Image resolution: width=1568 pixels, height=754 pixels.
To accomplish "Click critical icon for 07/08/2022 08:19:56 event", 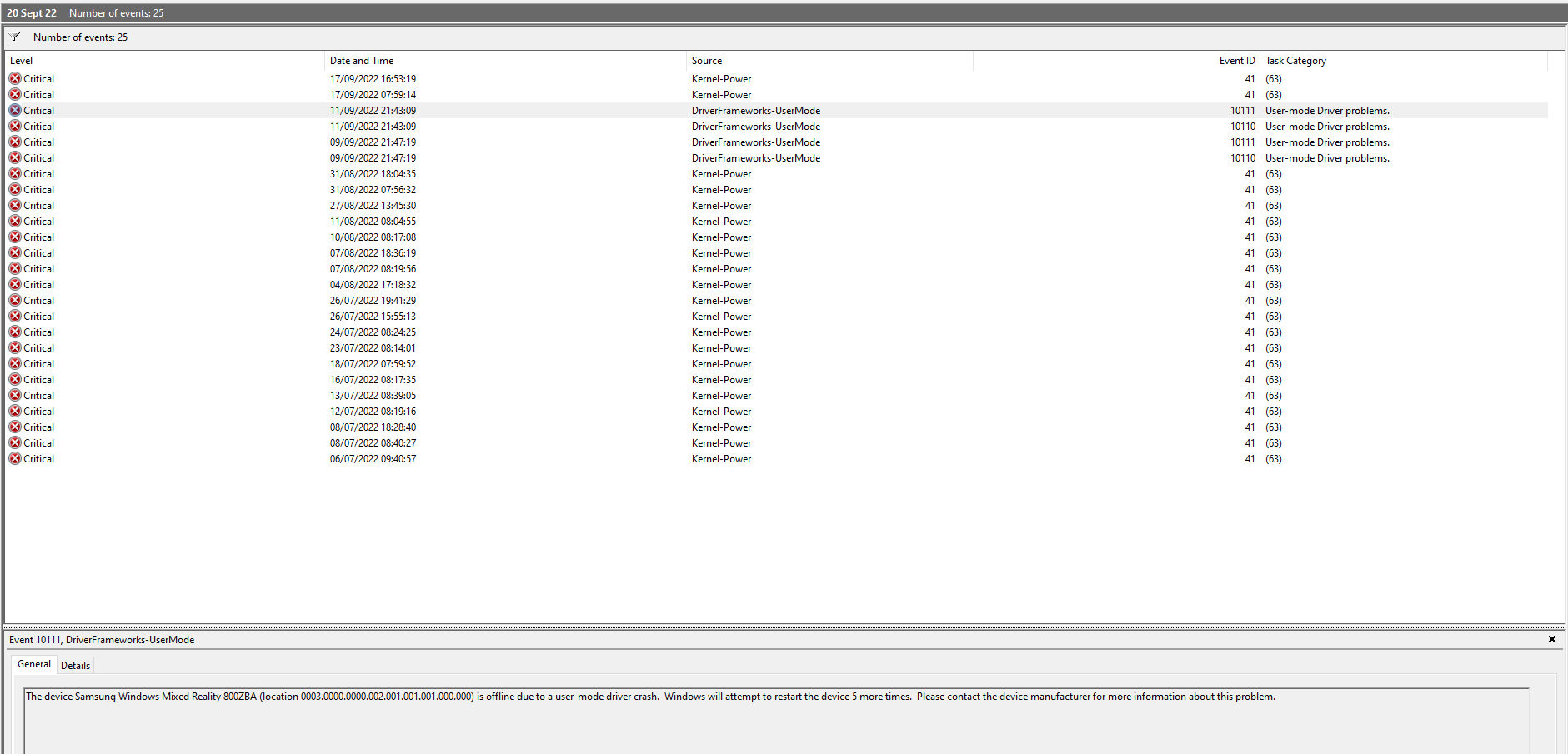I will pyautogui.click(x=15, y=268).
